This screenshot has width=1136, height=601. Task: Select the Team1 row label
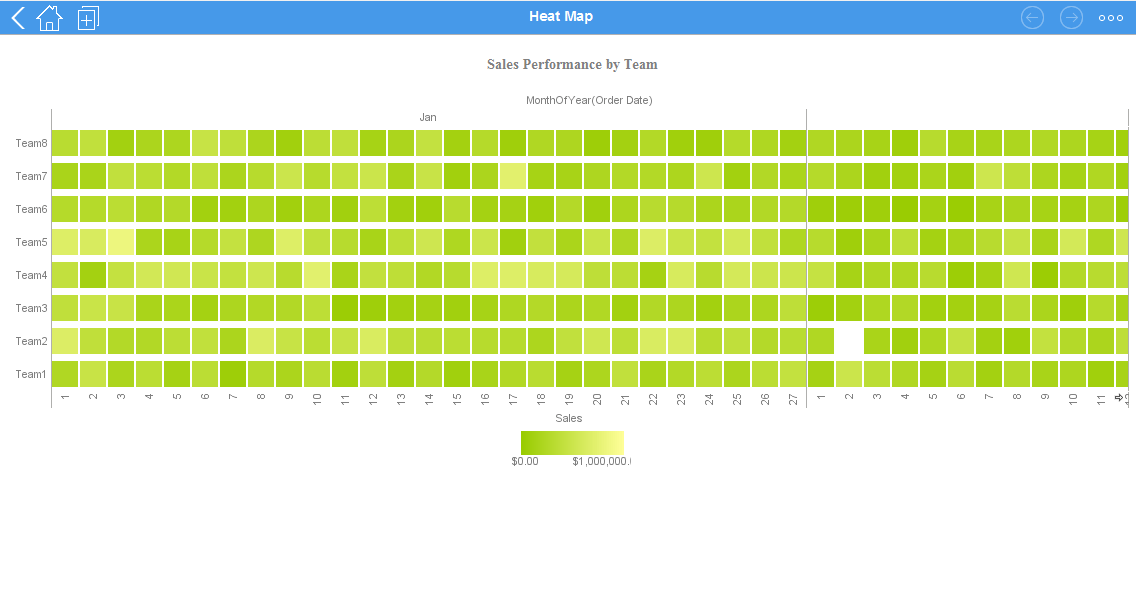coord(31,374)
